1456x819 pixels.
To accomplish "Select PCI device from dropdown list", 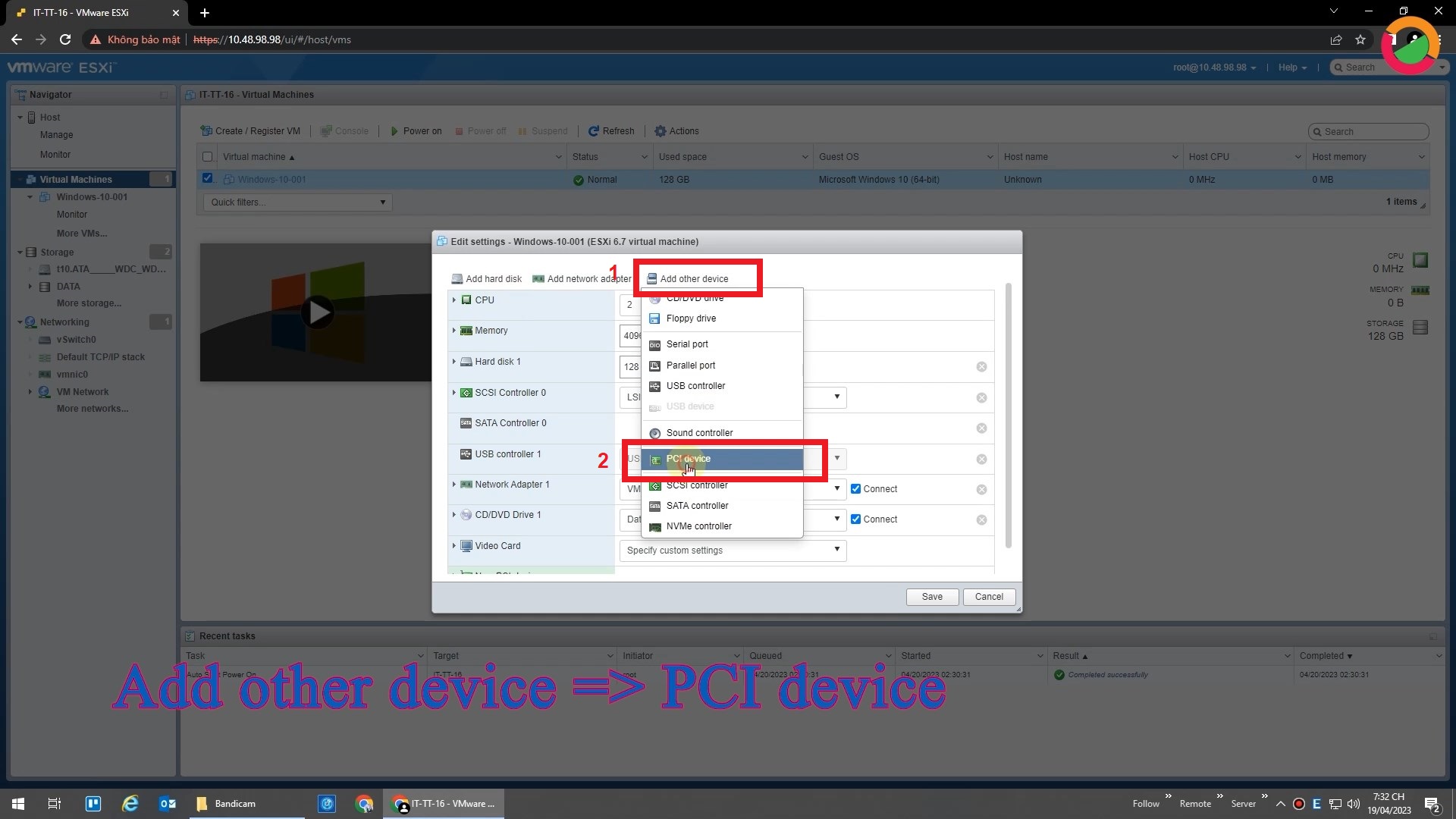I will click(688, 458).
